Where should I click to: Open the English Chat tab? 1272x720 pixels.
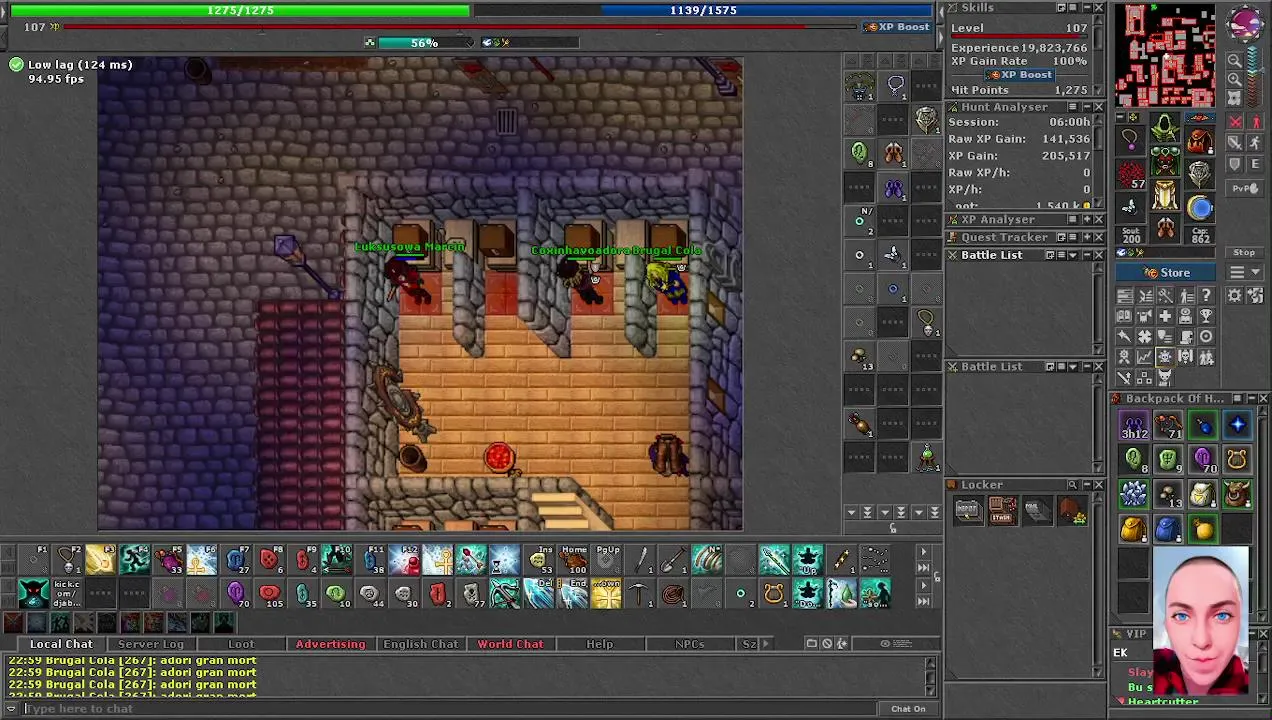pos(420,644)
